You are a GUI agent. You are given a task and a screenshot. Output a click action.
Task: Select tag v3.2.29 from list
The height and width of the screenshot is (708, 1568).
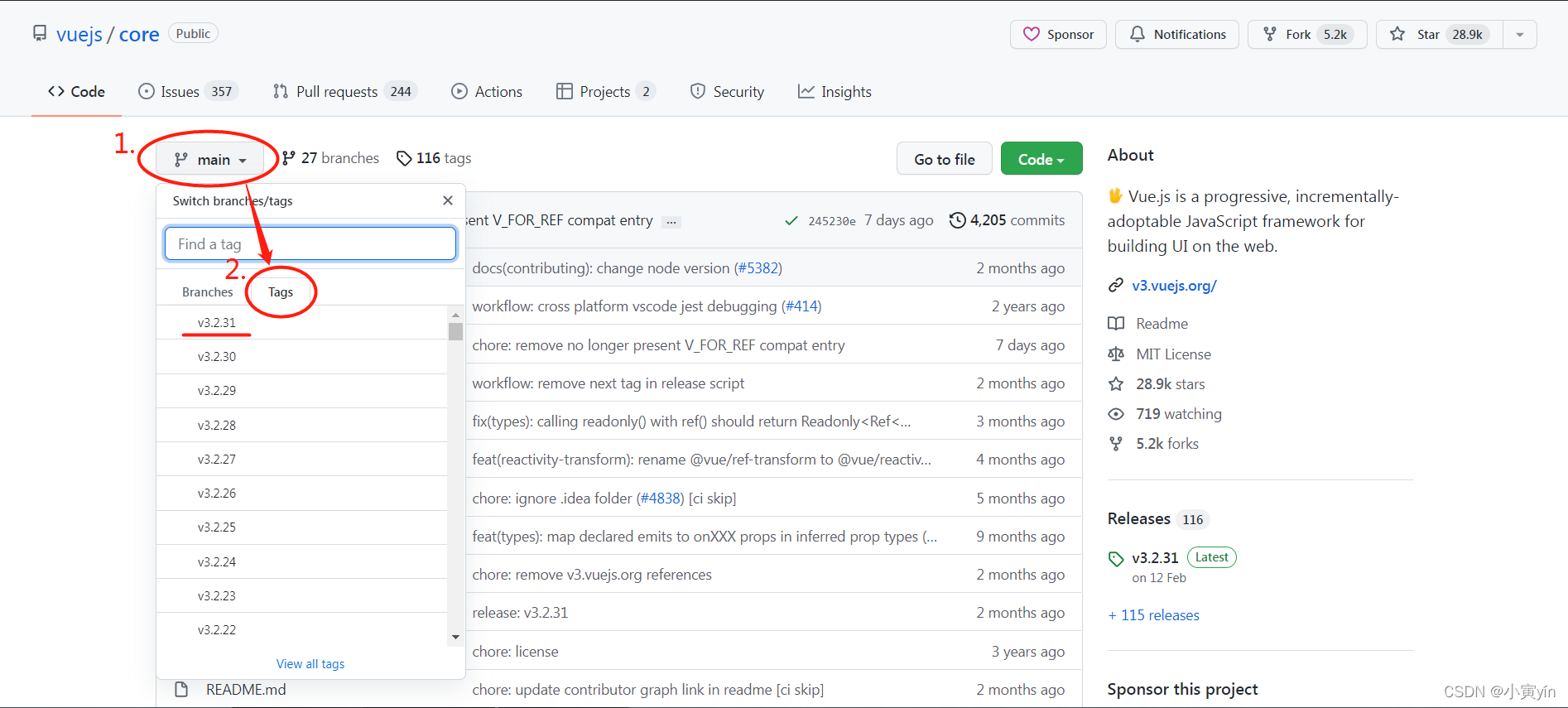coord(301,391)
